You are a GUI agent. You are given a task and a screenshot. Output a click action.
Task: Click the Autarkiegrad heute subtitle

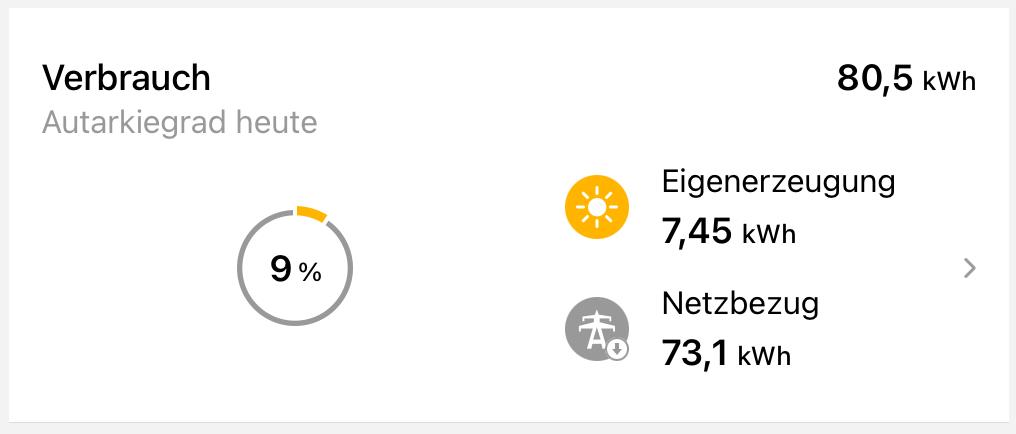click(179, 122)
